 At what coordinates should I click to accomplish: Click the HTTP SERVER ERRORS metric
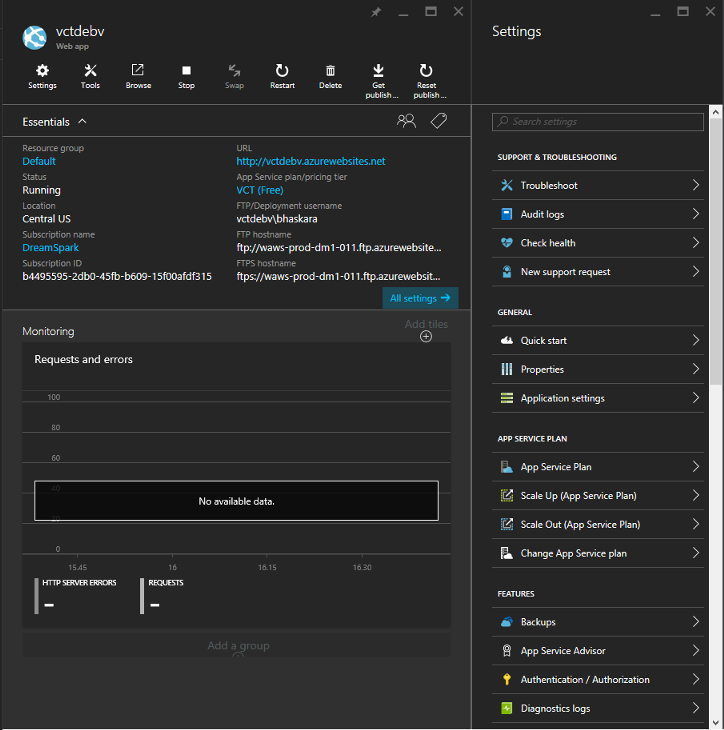coord(76,596)
